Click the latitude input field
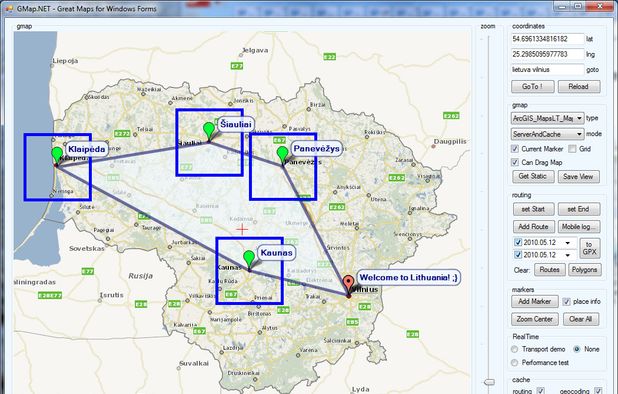The image size is (618, 394). [547, 39]
